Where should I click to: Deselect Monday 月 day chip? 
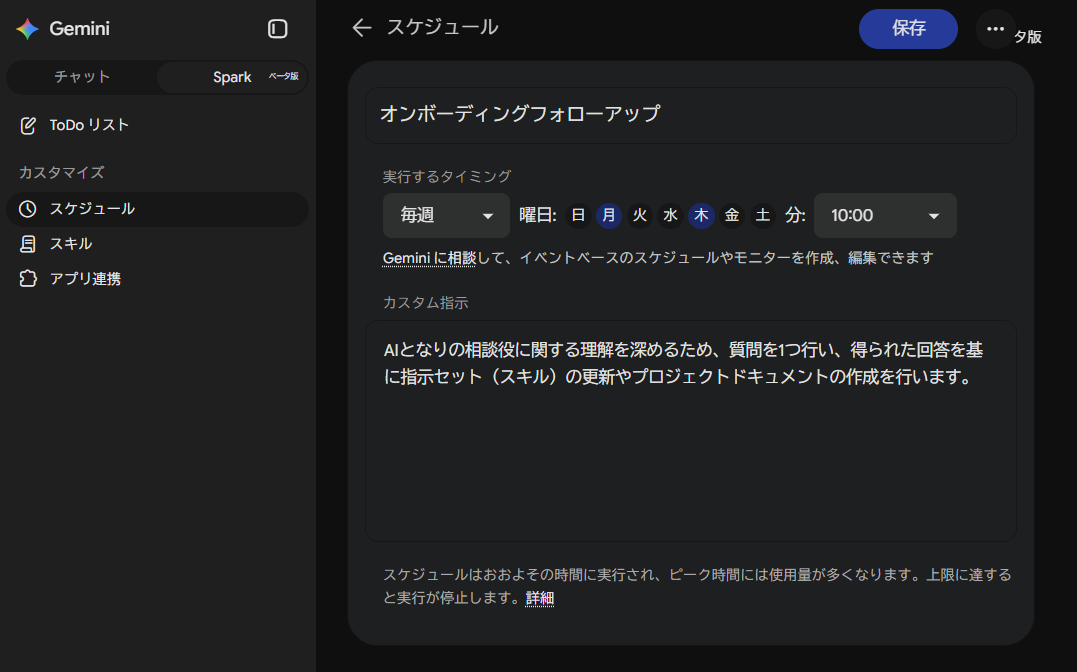(609, 216)
